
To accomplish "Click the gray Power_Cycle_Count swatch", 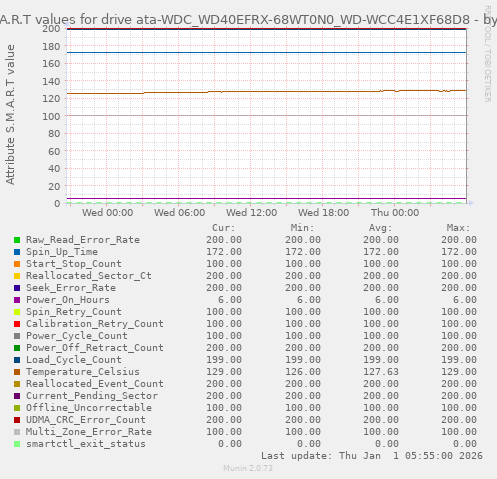I will [x=17, y=336].
